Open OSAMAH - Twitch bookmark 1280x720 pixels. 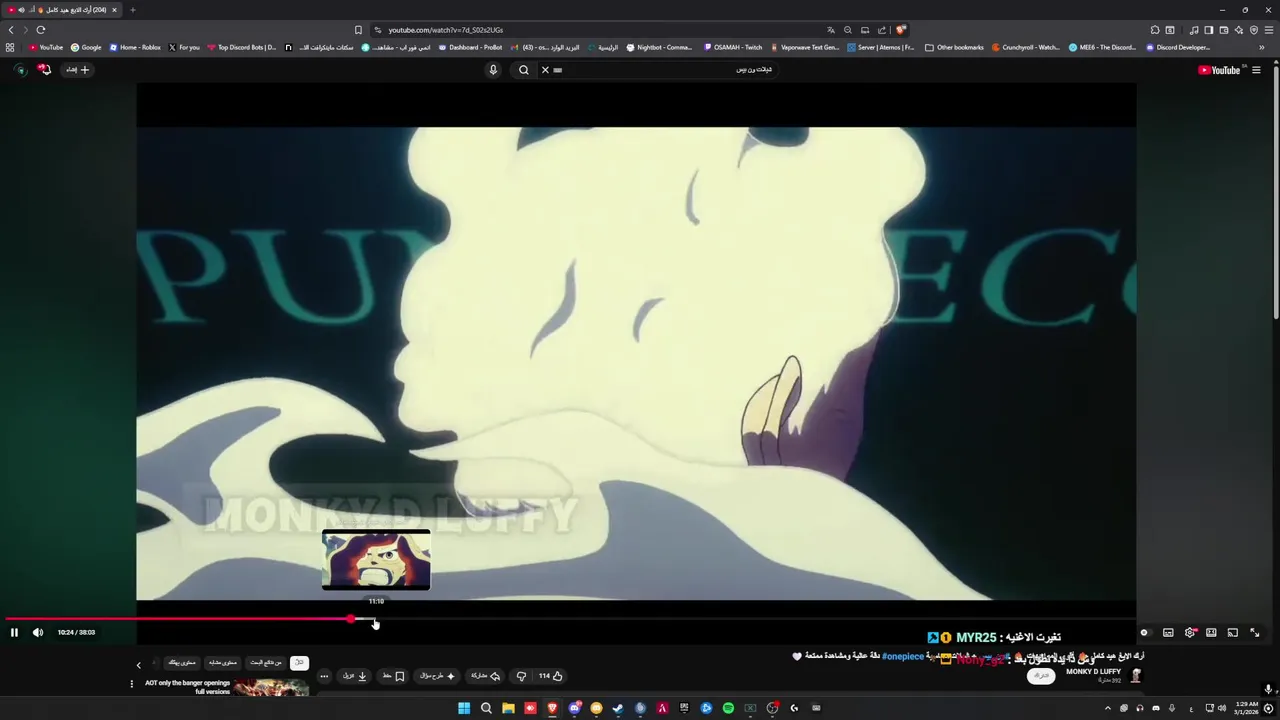733,47
